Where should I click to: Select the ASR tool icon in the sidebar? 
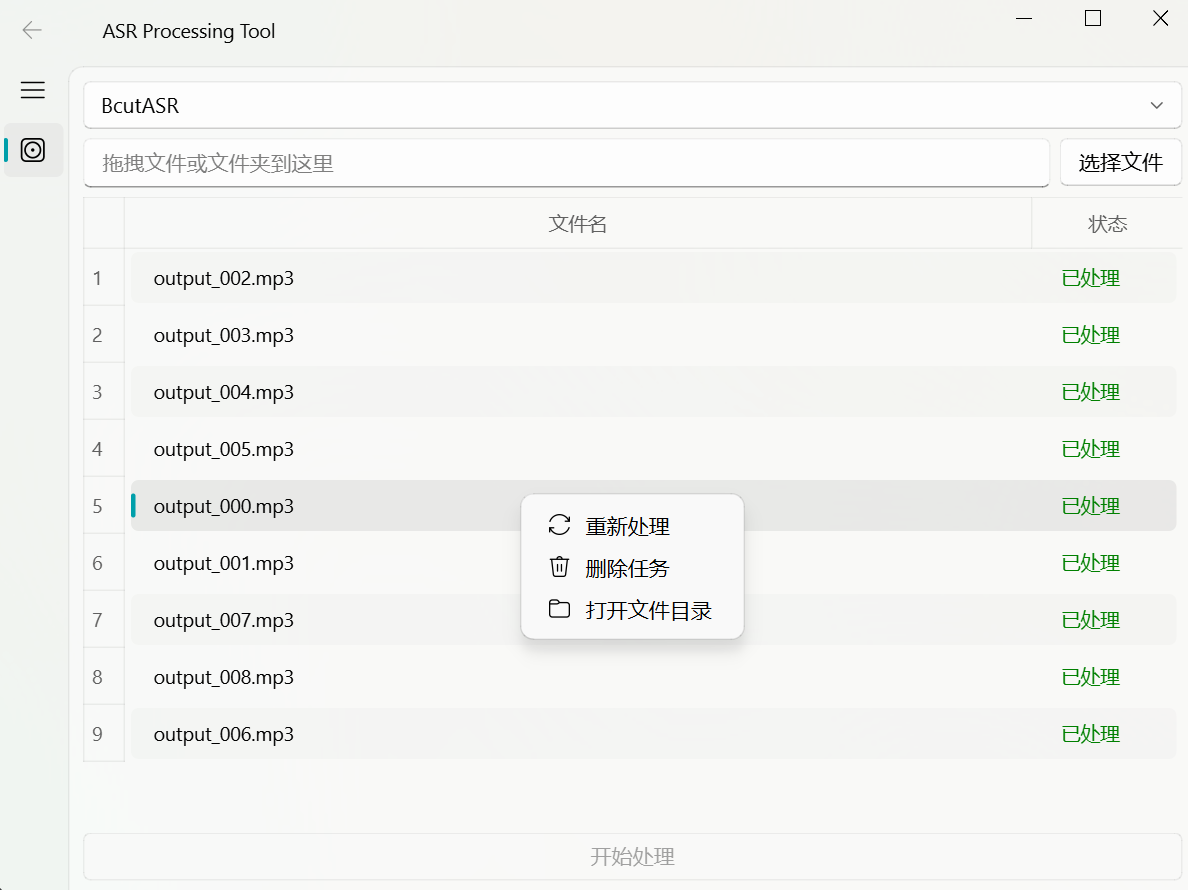coord(32,151)
